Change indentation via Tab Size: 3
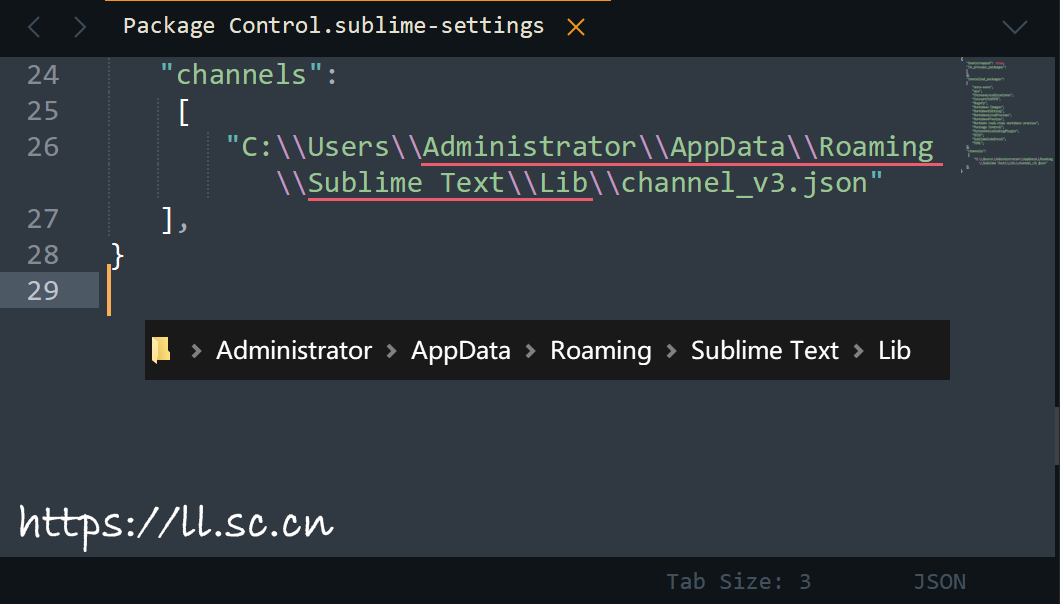Image resolution: width=1060 pixels, height=604 pixels. pos(738,582)
